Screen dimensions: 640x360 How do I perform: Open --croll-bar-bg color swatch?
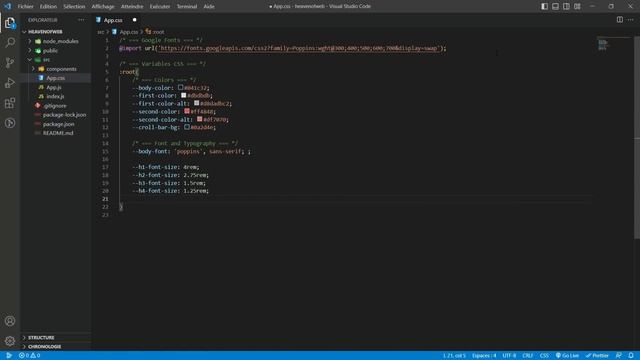click(x=187, y=127)
